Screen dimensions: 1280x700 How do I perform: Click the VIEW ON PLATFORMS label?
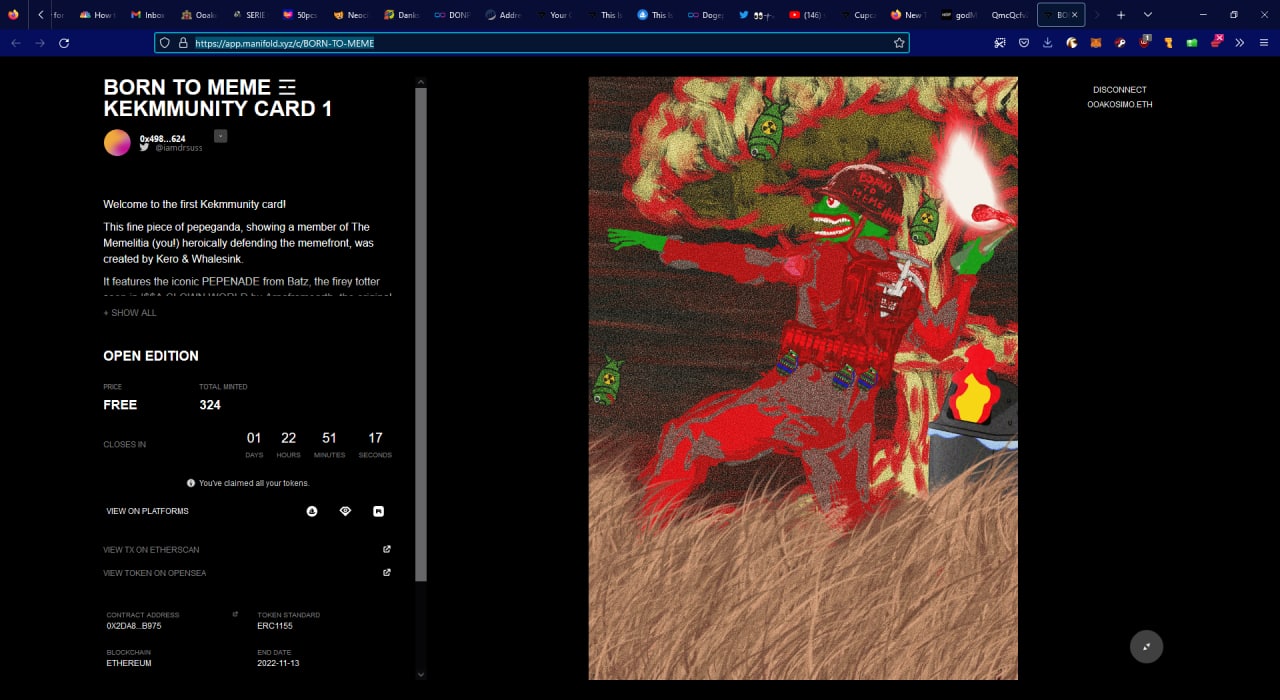click(x=148, y=511)
